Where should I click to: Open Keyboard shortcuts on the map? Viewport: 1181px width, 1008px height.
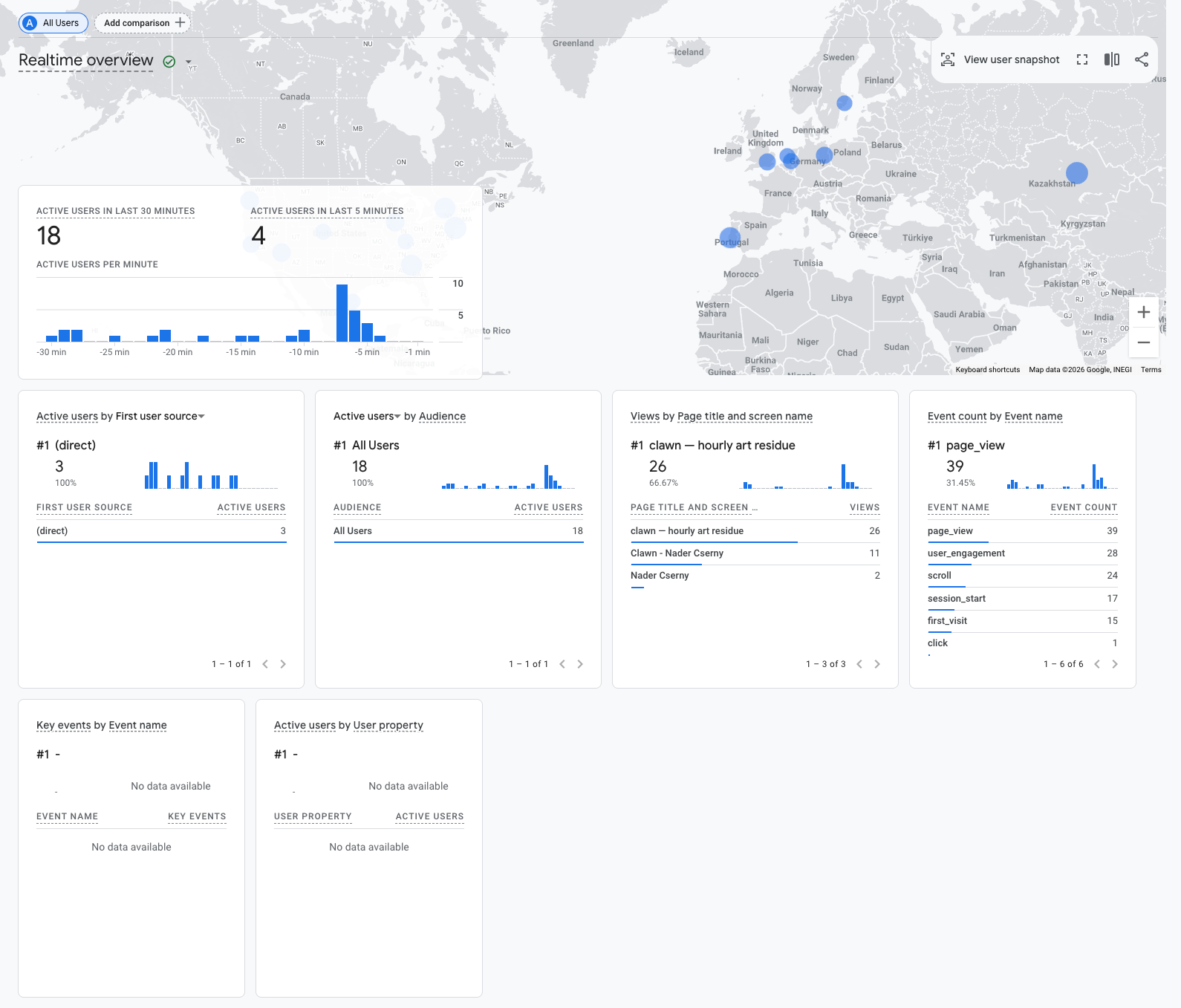coord(988,369)
